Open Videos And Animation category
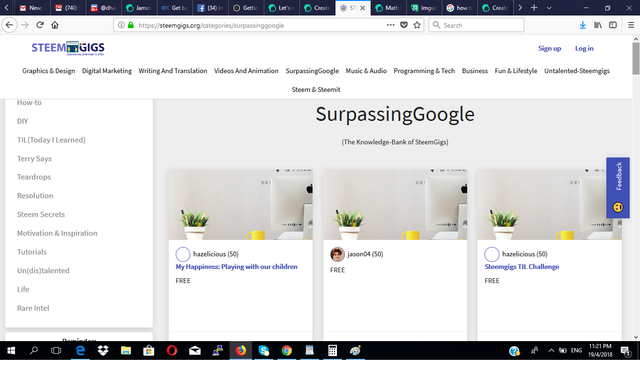 click(x=246, y=71)
